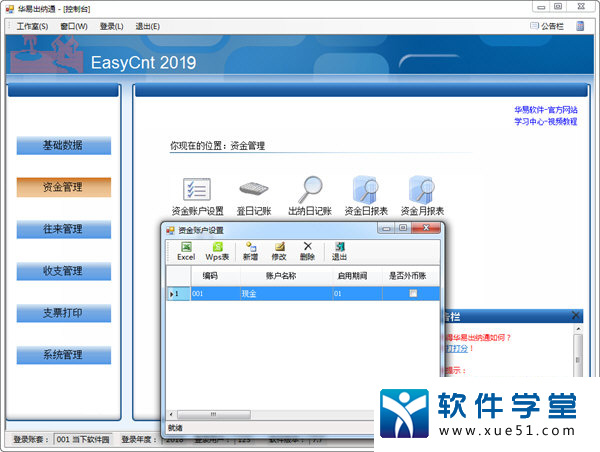Export to Excel in 资金账户设置 toolbar

[x=186, y=251]
